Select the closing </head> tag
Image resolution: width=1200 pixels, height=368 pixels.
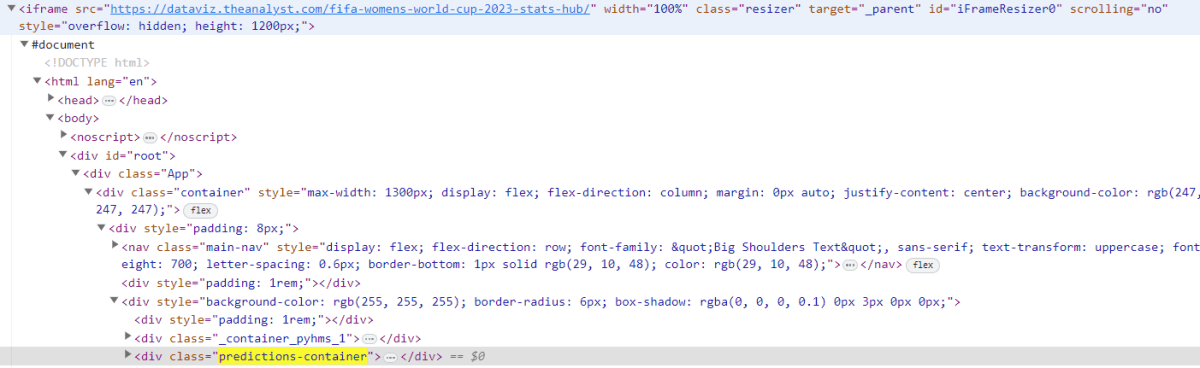click(x=143, y=100)
